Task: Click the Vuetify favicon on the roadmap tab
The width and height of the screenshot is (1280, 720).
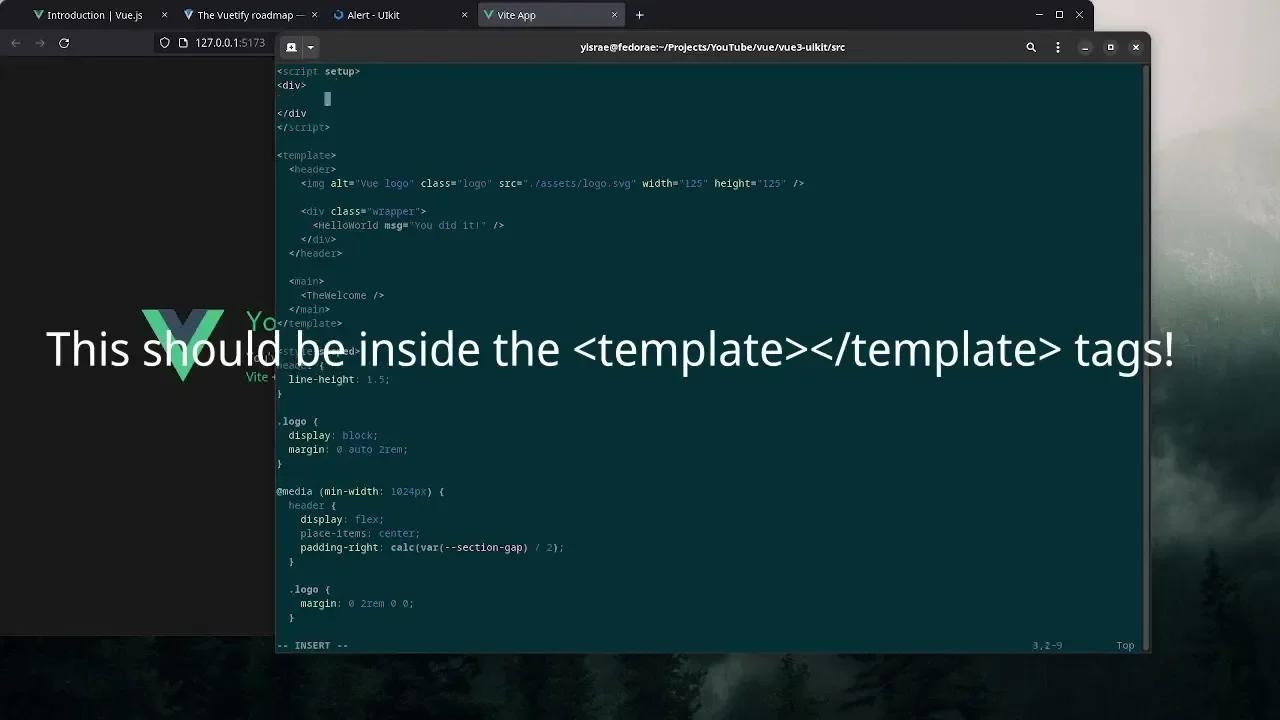Action: click(x=191, y=14)
